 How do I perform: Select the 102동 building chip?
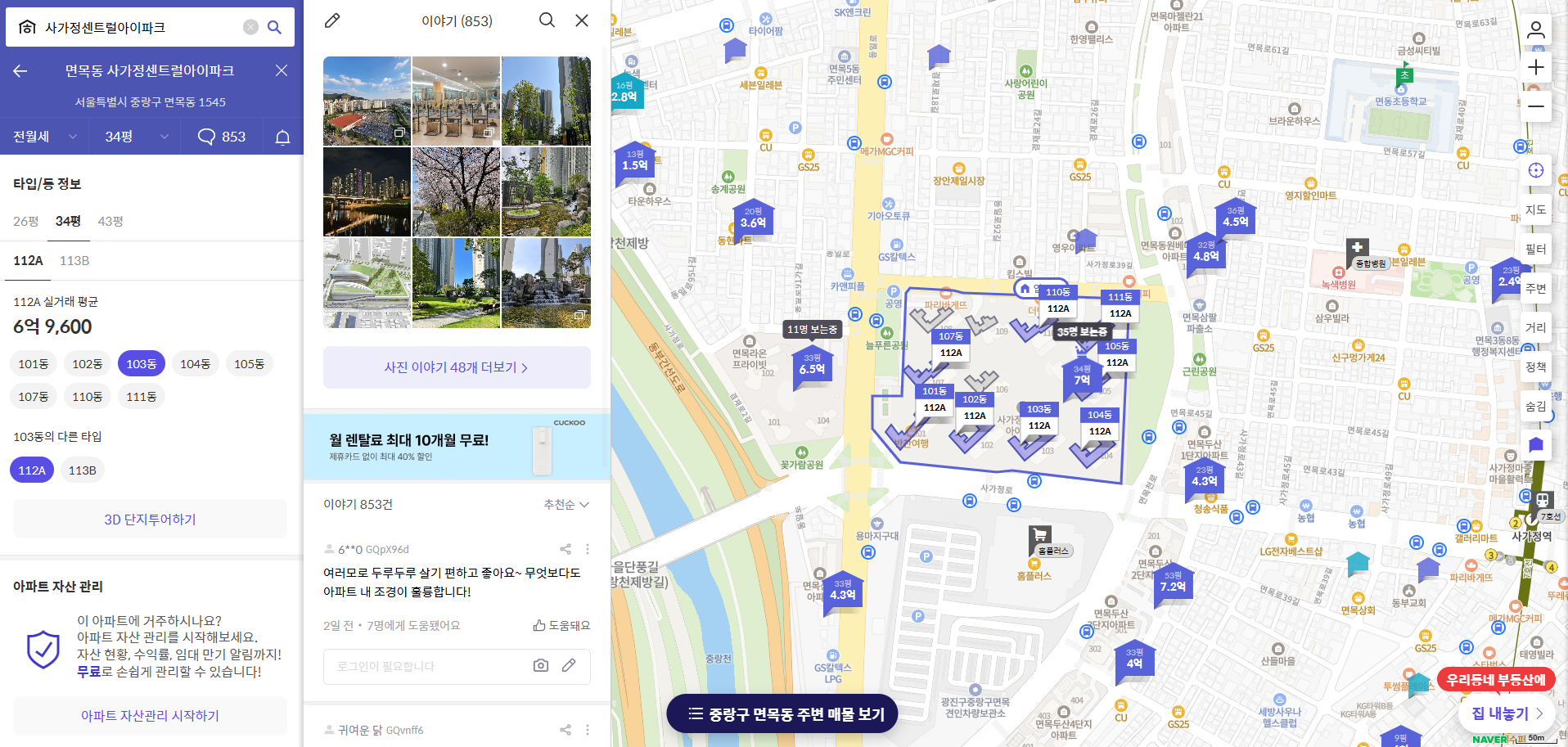(x=88, y=363)
